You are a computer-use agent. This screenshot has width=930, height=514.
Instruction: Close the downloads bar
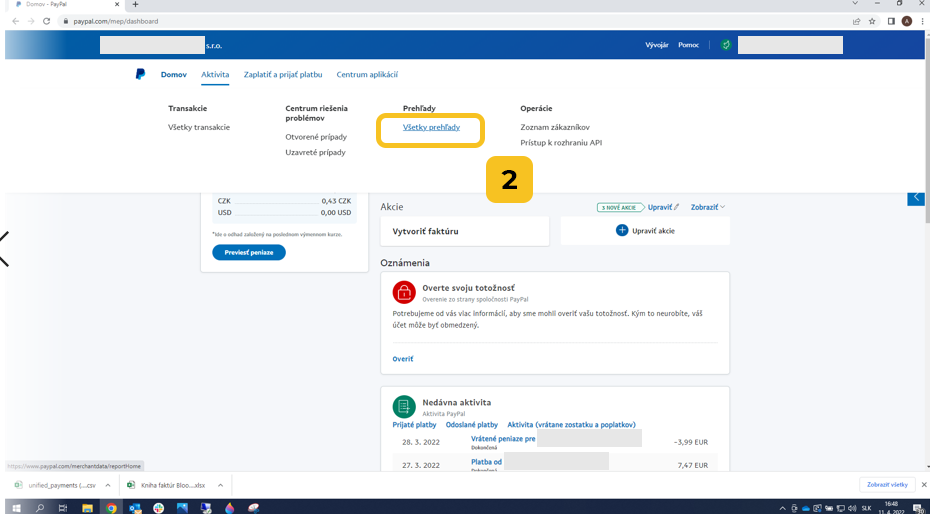tap(923, 484)
